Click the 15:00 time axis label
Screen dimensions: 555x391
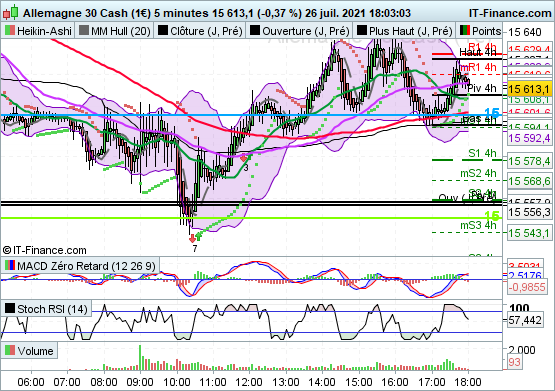[359, 382]
